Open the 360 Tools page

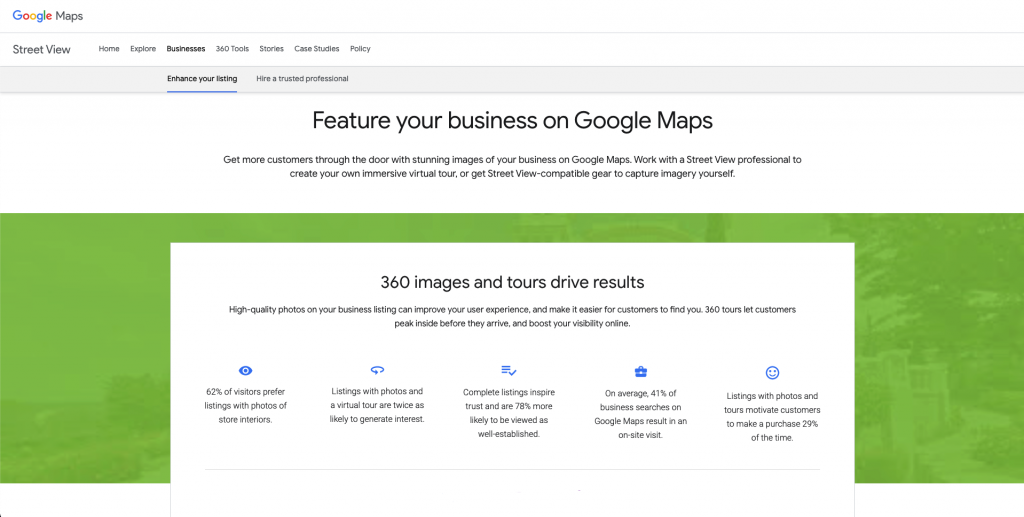tap(232, 49)
